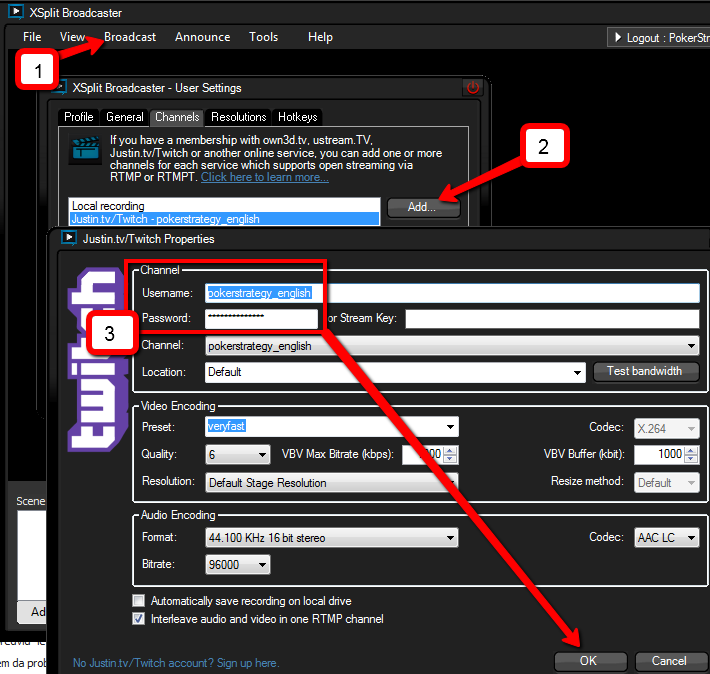Focus the Password input field
The width and height of the screenshot is (710, 674).
point(261,318)
